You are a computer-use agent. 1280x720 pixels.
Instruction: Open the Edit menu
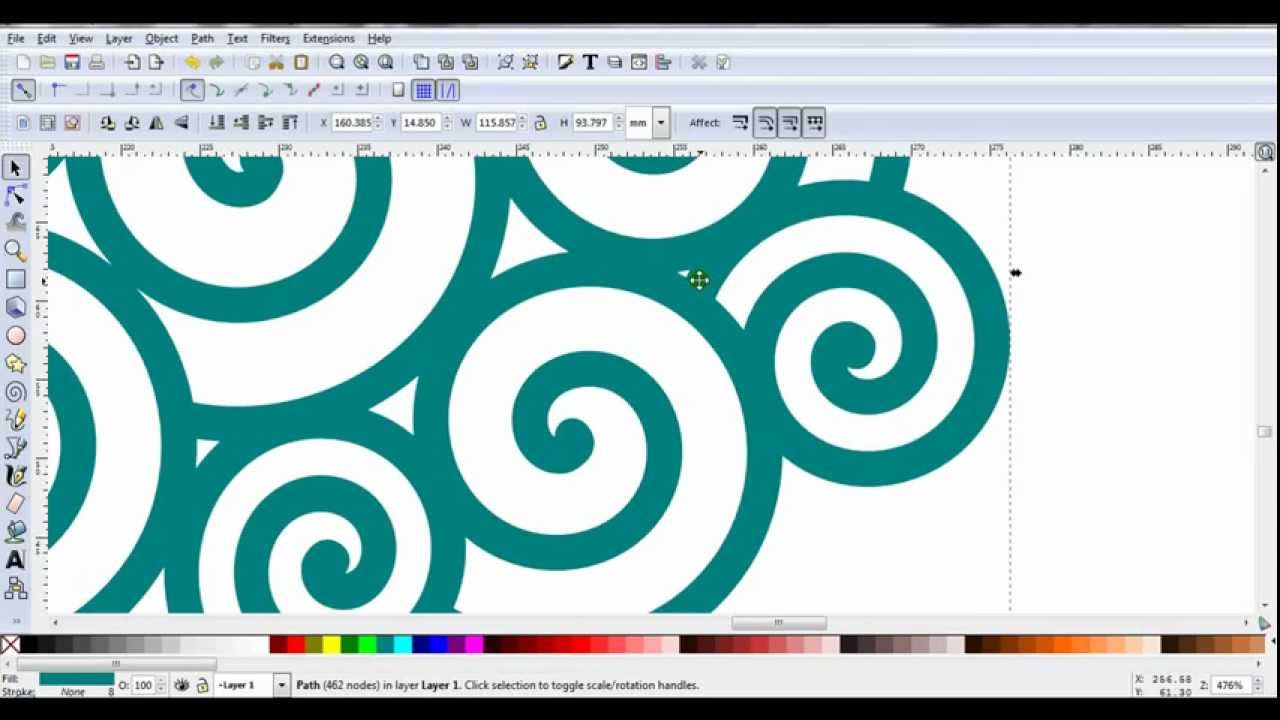point(47,38)
